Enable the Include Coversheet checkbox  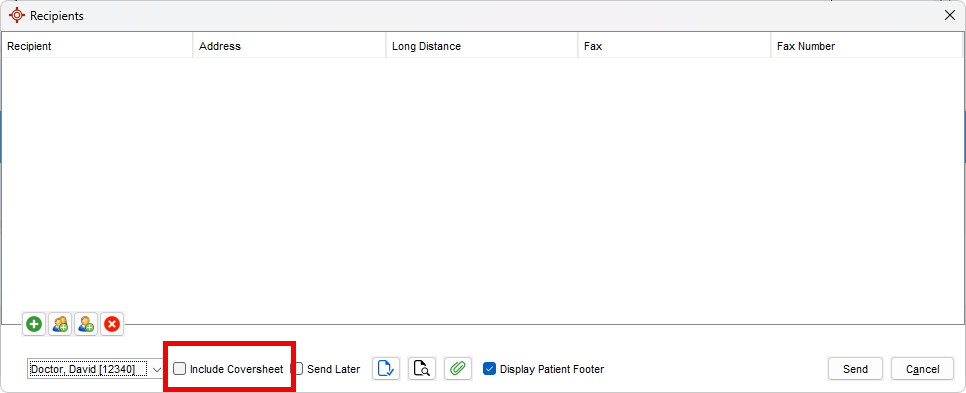click(x=179, y=369)
